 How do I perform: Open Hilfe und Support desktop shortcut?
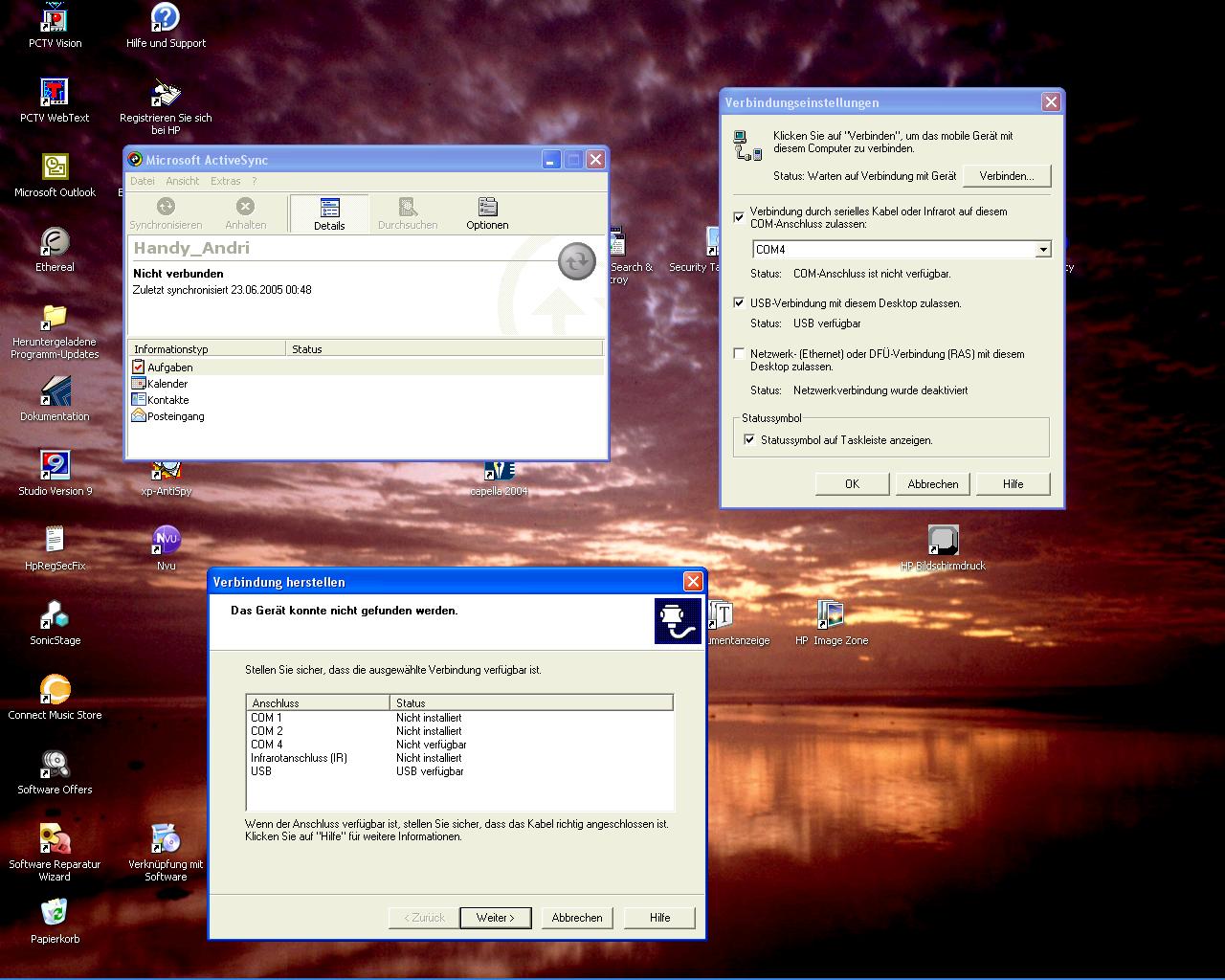[166, 26]
